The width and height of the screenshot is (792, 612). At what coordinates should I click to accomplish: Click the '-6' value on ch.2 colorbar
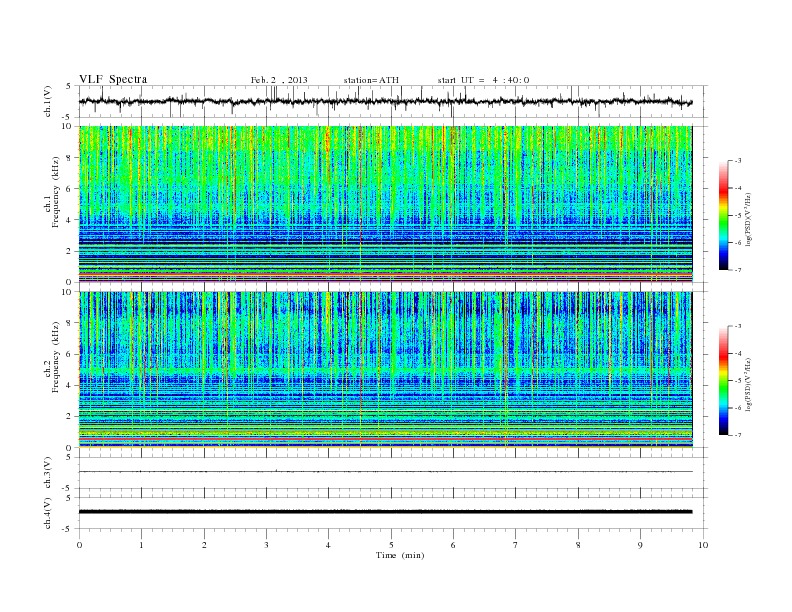[737, 408]
